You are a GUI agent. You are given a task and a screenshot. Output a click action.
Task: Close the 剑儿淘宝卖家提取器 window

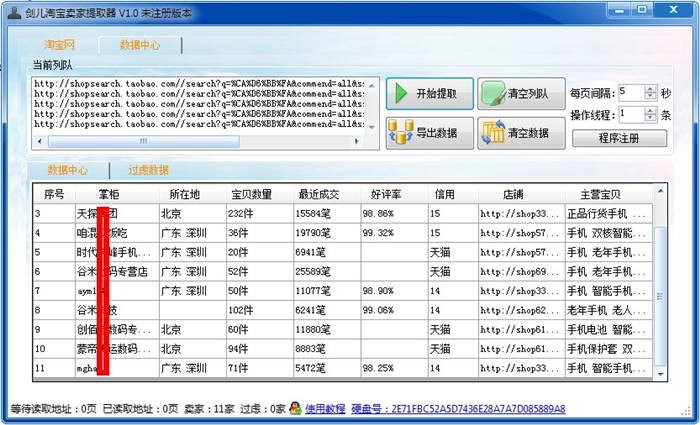674,10
